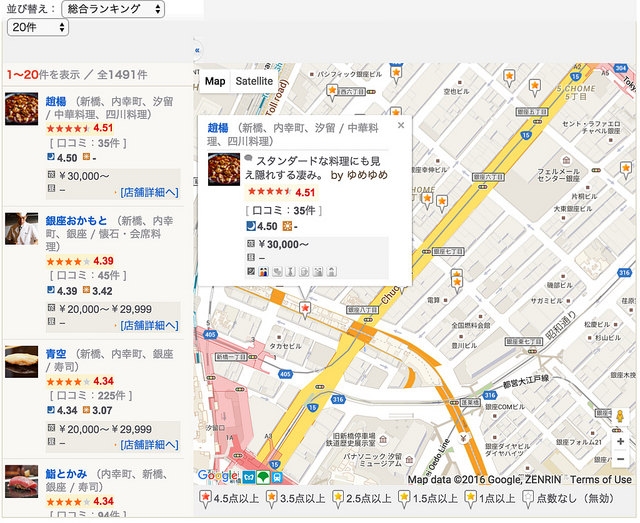Click 鮨とかみ thumbnail
The height and width of the screenshot is (523, 640).
(22, 481)
